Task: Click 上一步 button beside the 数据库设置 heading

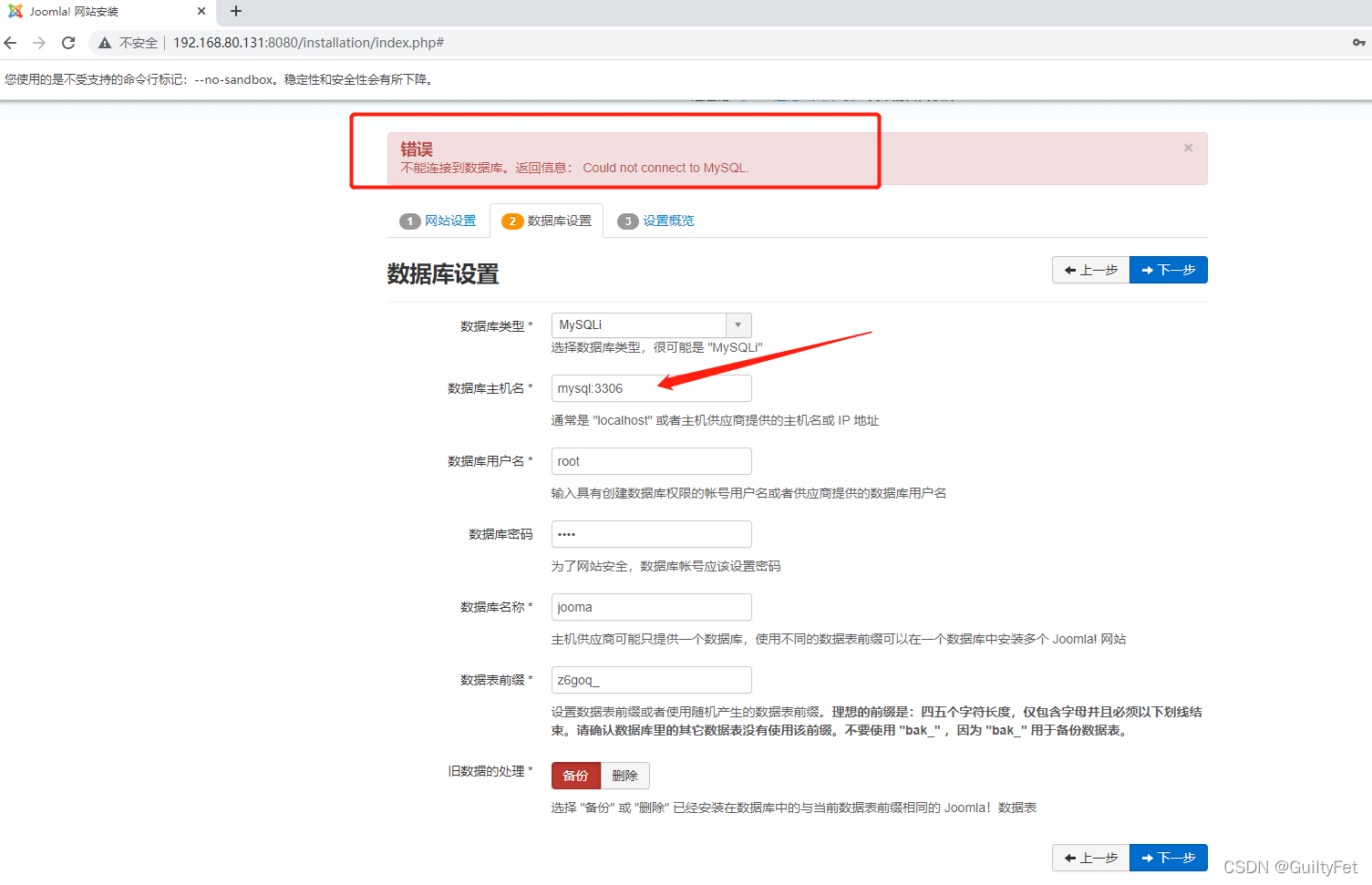Action: [1090, 270]
